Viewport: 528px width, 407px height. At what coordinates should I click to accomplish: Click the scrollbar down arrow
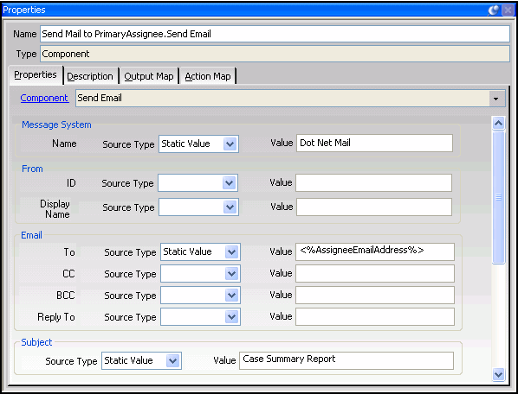(x=498, y=374)
